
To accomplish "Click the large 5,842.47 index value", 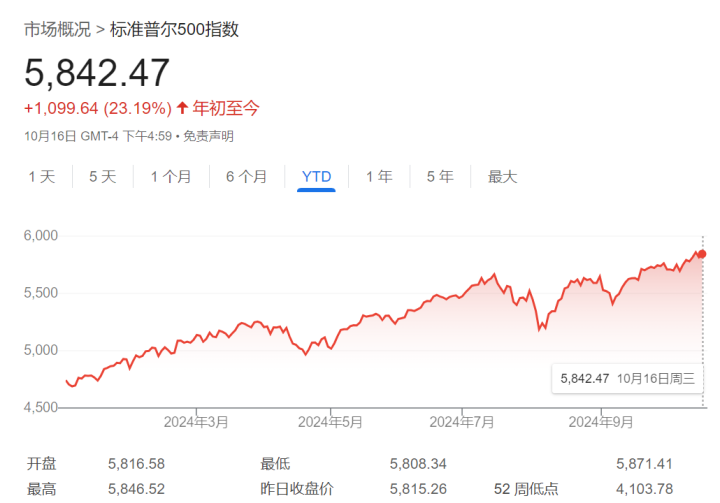I will coord(97,73).
